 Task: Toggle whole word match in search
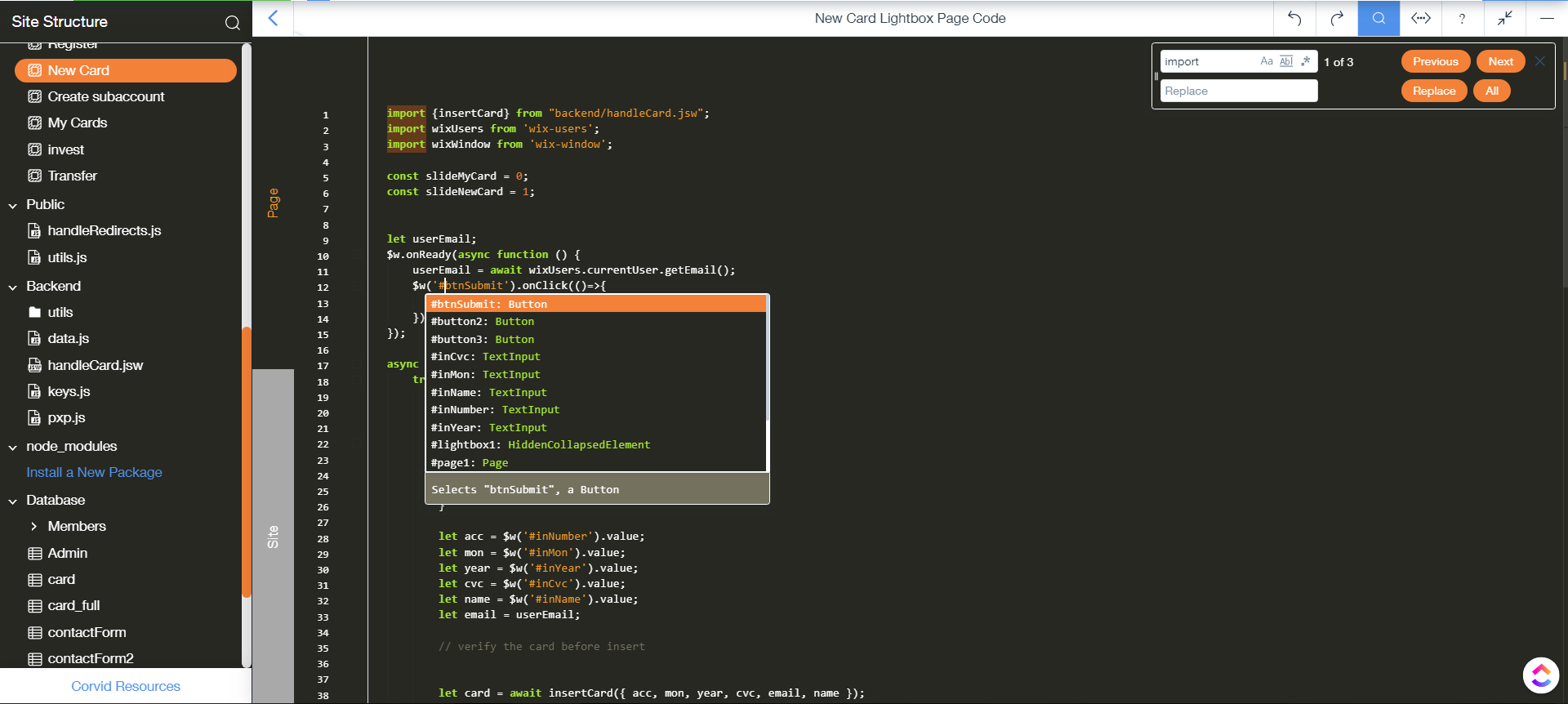(1286, 61)
